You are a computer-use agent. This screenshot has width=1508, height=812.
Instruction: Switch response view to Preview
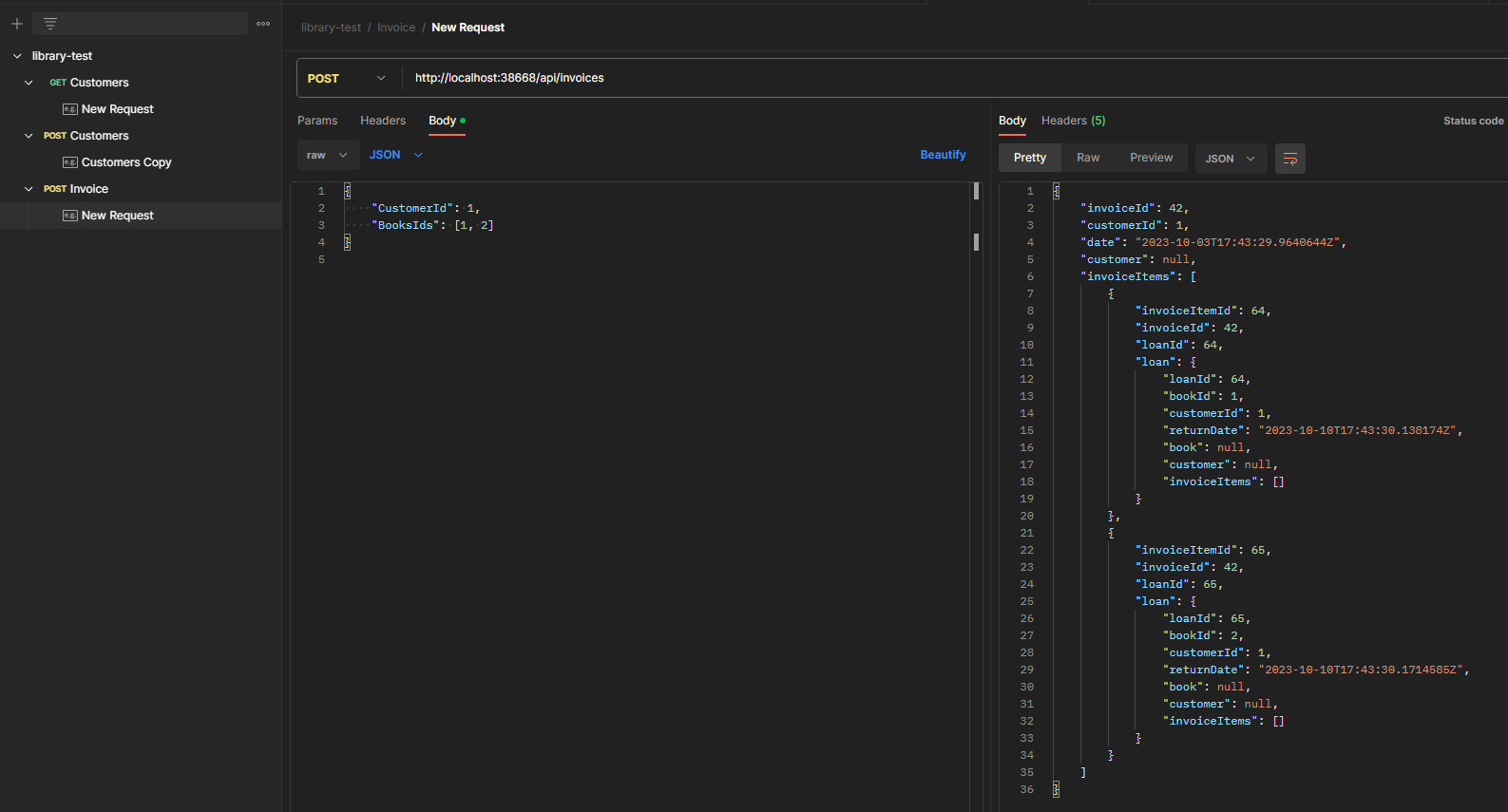tap(1152, 158)
